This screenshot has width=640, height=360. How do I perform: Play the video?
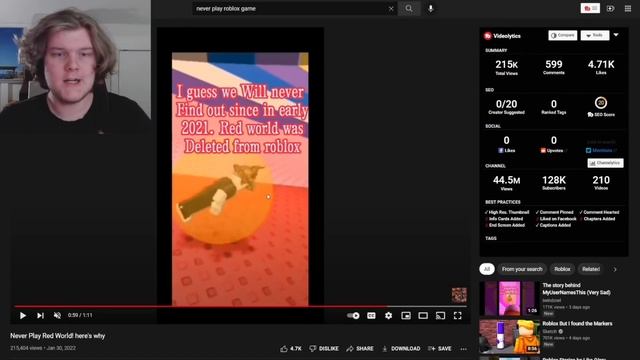click(x=23, y=316)
